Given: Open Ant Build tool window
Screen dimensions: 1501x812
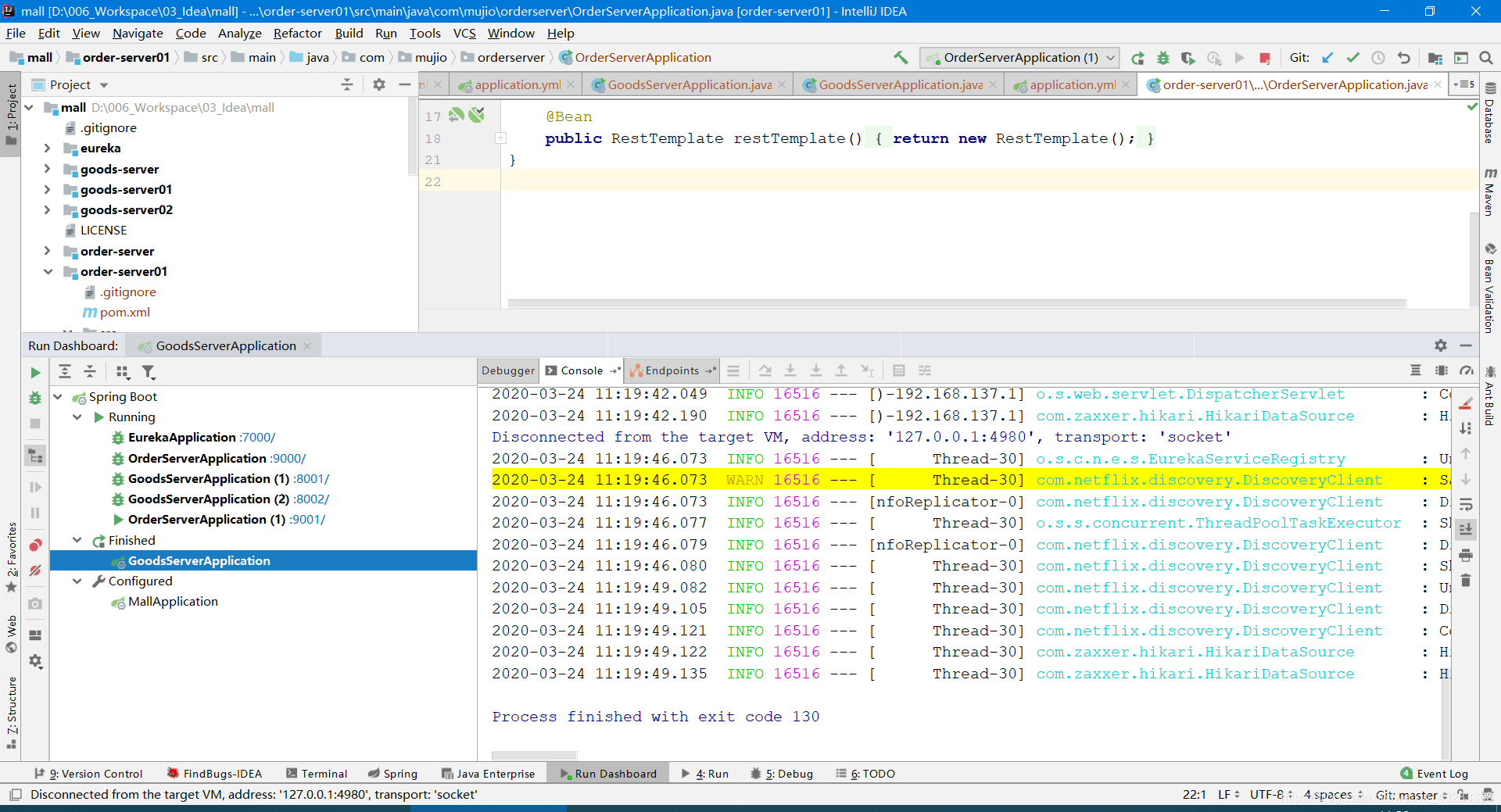Looking at the screenshot, I should (x=1490, y=395).
